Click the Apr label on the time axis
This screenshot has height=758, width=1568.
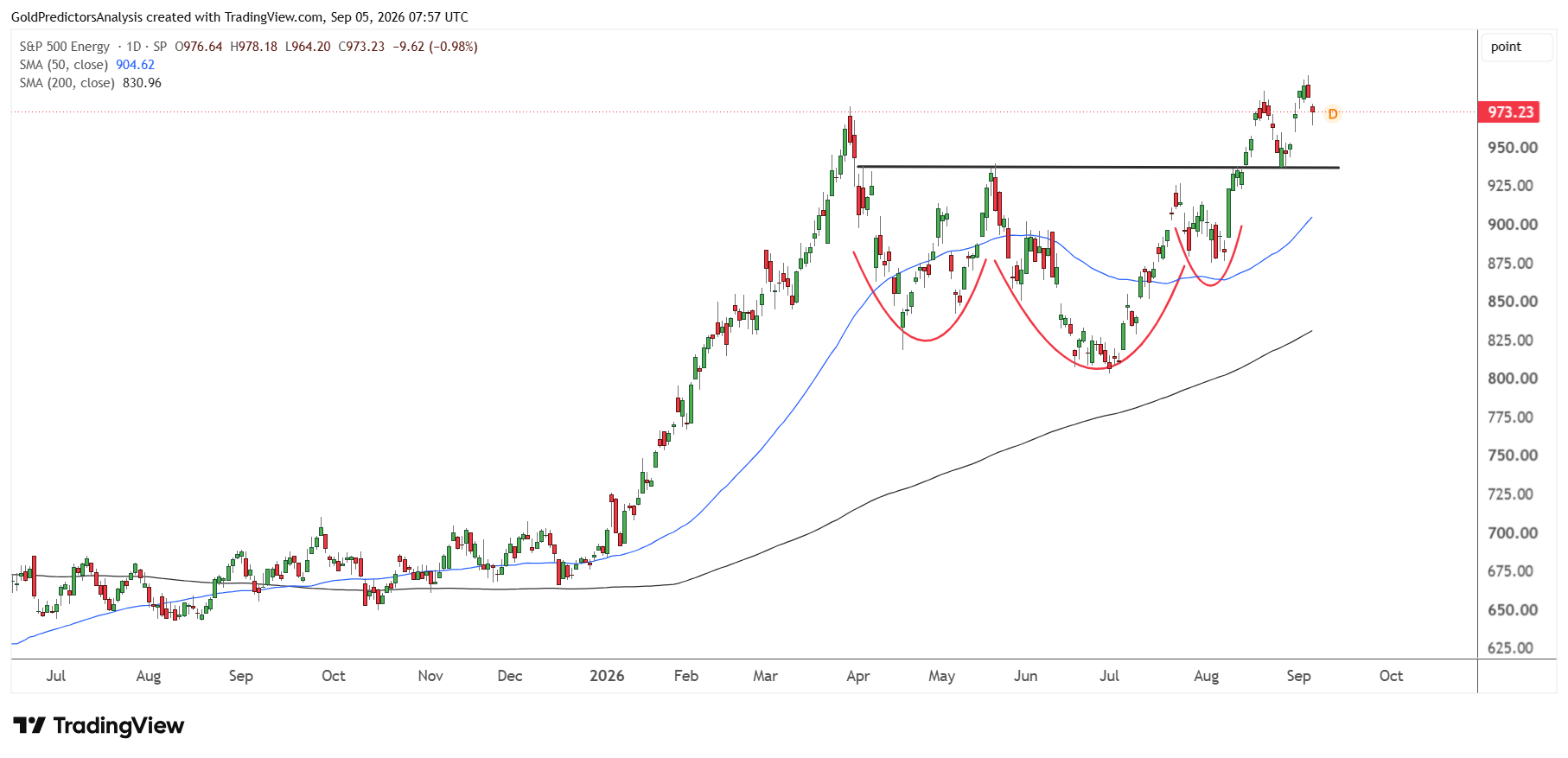(858, 676)
